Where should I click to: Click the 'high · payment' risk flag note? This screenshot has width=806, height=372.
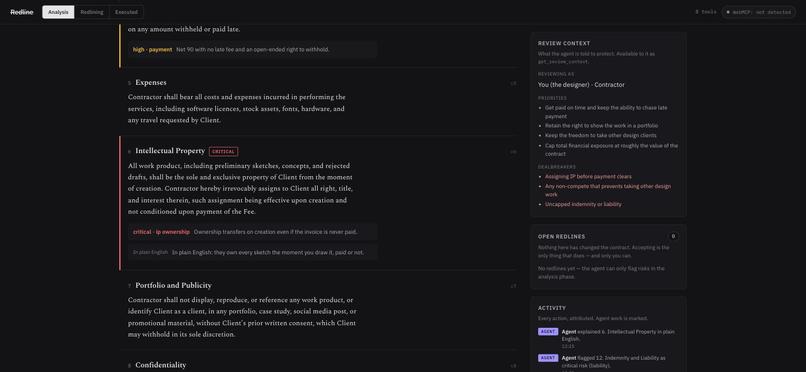point(252,50)
